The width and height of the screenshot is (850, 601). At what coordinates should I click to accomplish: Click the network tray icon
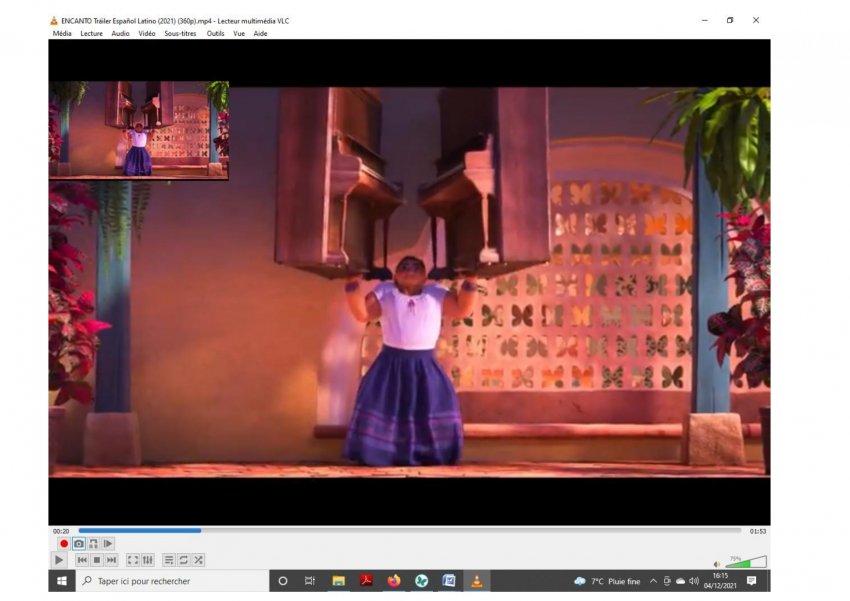[667, 581]
